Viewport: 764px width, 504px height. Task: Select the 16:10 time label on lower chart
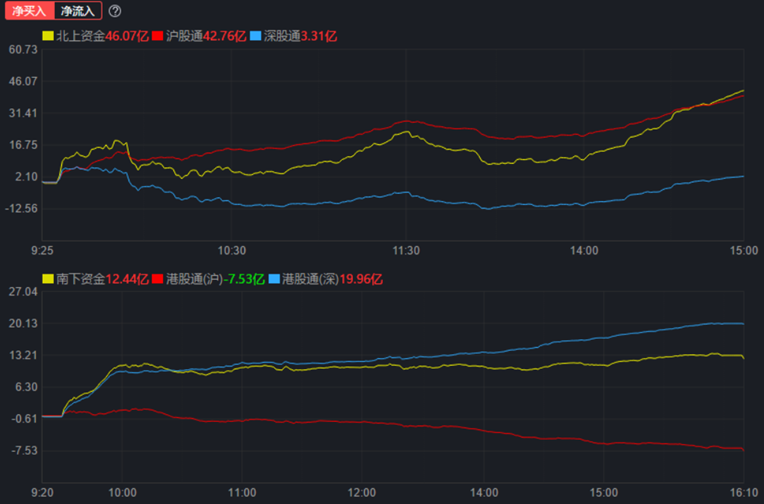coord(741,493)
